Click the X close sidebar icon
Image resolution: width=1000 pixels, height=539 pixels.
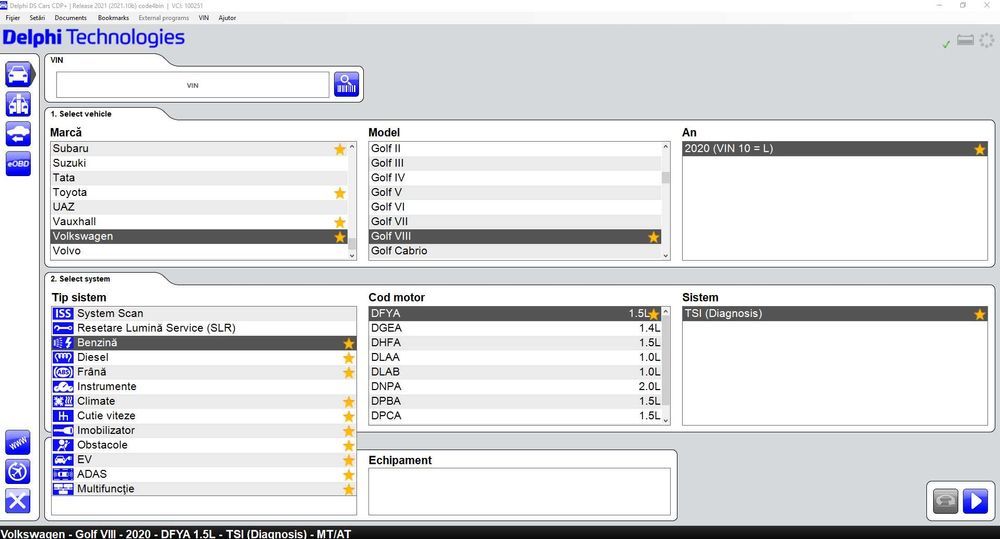(x=18, y=501)
